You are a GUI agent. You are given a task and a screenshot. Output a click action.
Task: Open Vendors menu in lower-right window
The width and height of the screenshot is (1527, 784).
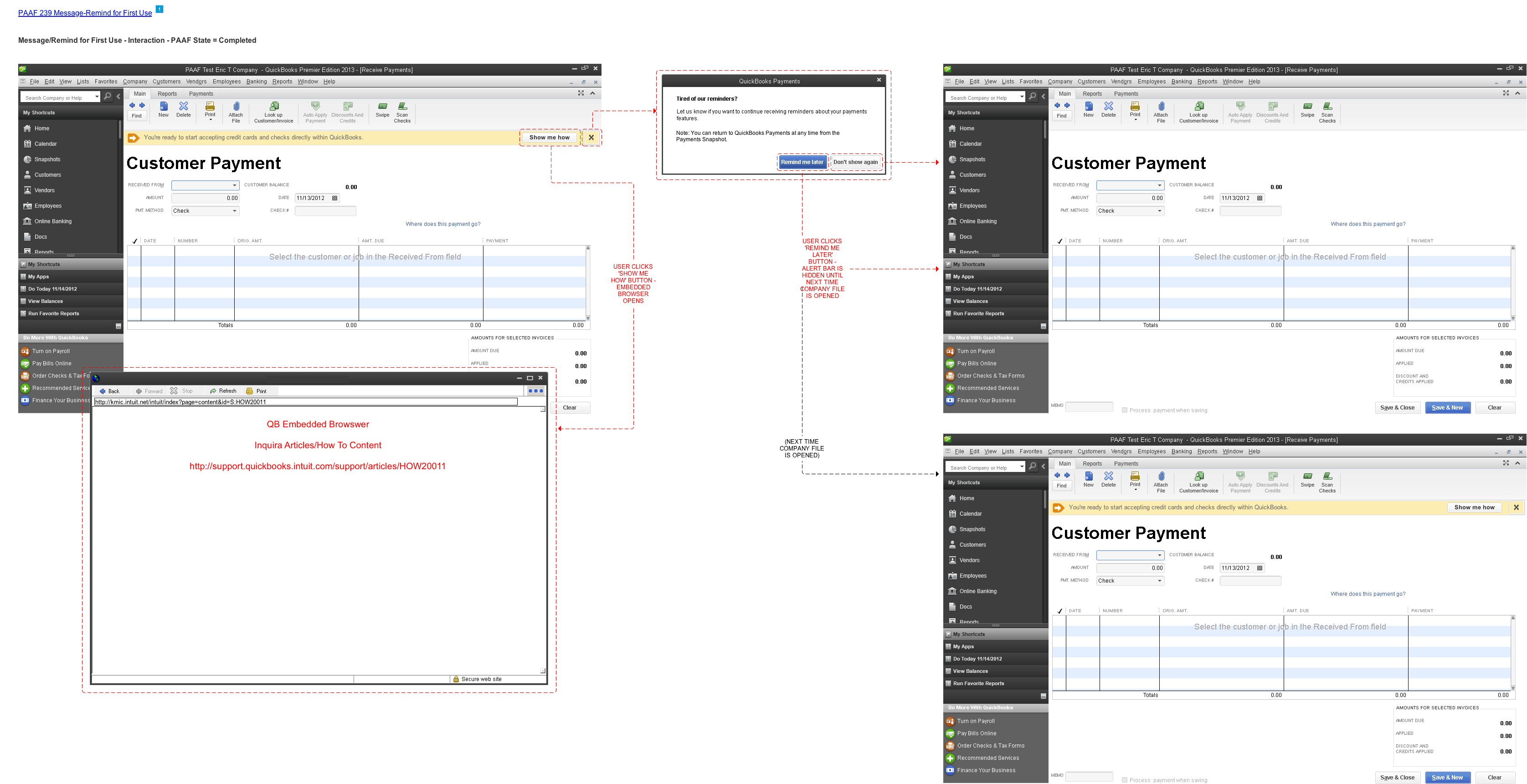click(x=1121, y=451)
